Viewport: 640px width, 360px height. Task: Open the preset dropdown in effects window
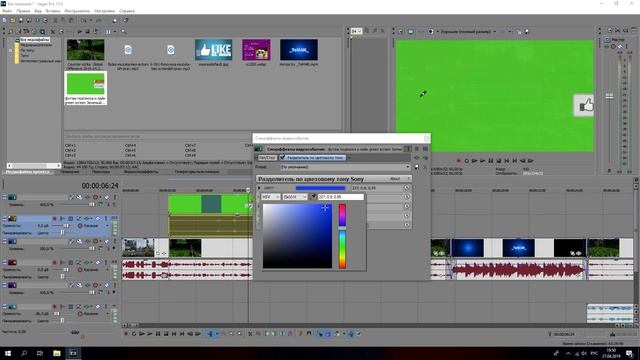pyautogui.click(x=345, y=167)
